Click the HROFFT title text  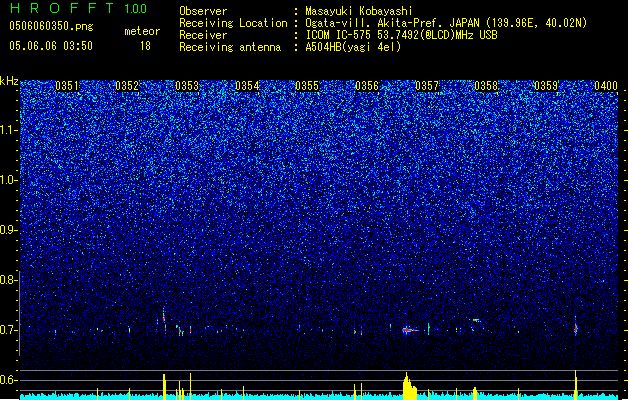click(x=61, y=8)
